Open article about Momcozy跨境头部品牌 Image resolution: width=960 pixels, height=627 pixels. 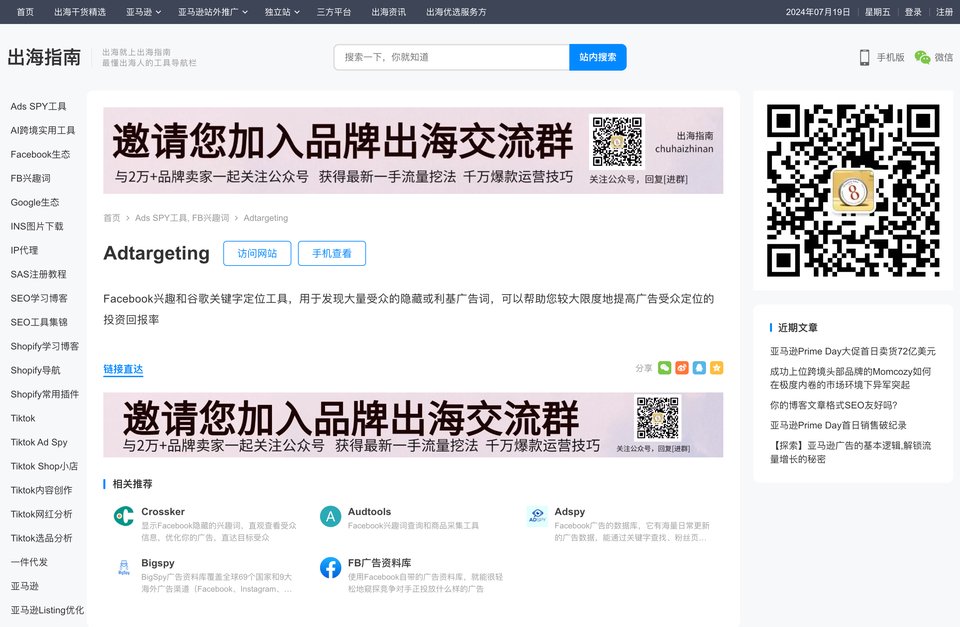pyautogui.click(x=850, y=378)
